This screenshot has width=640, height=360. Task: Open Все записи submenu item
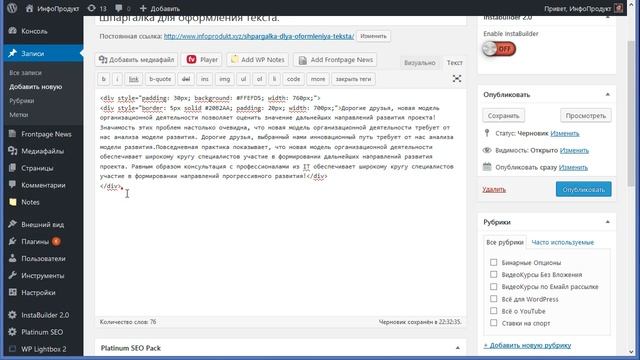25,73
